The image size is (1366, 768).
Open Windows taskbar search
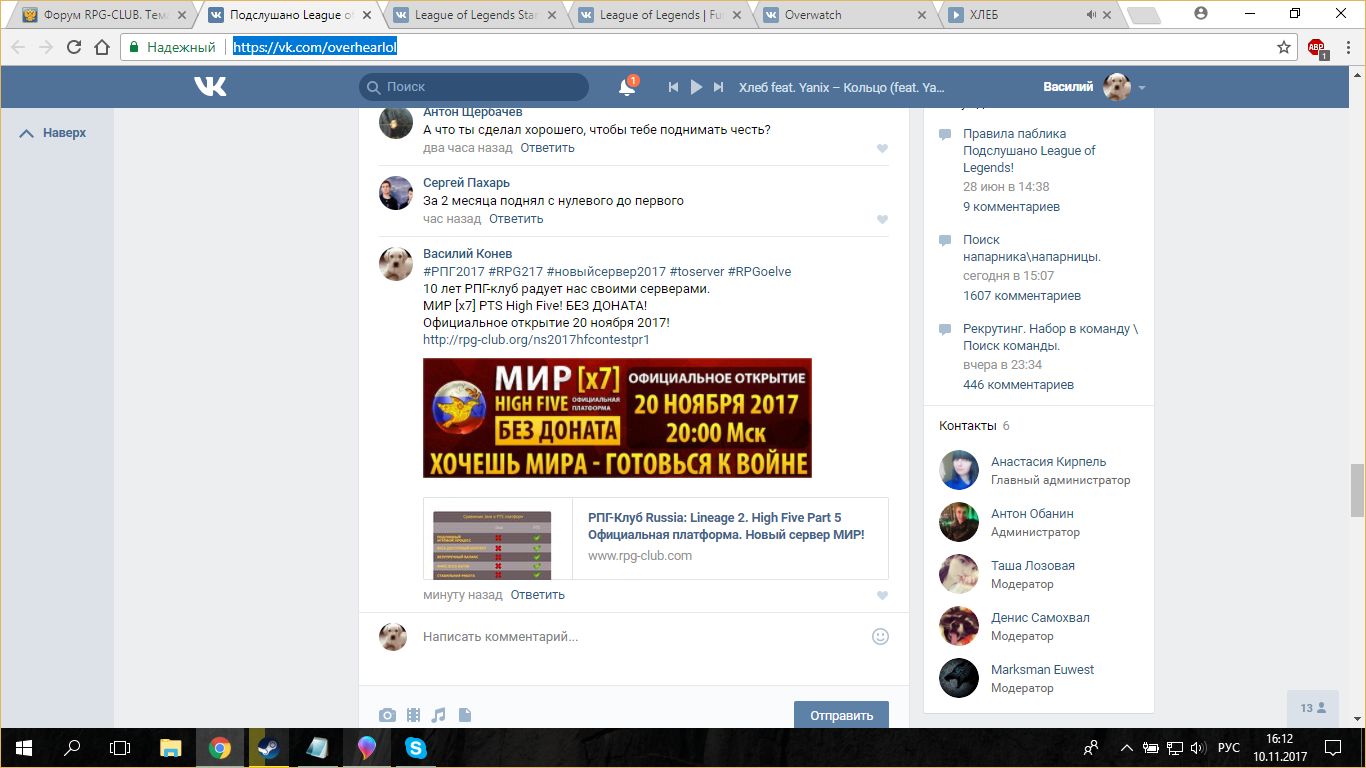coord(72,748)
